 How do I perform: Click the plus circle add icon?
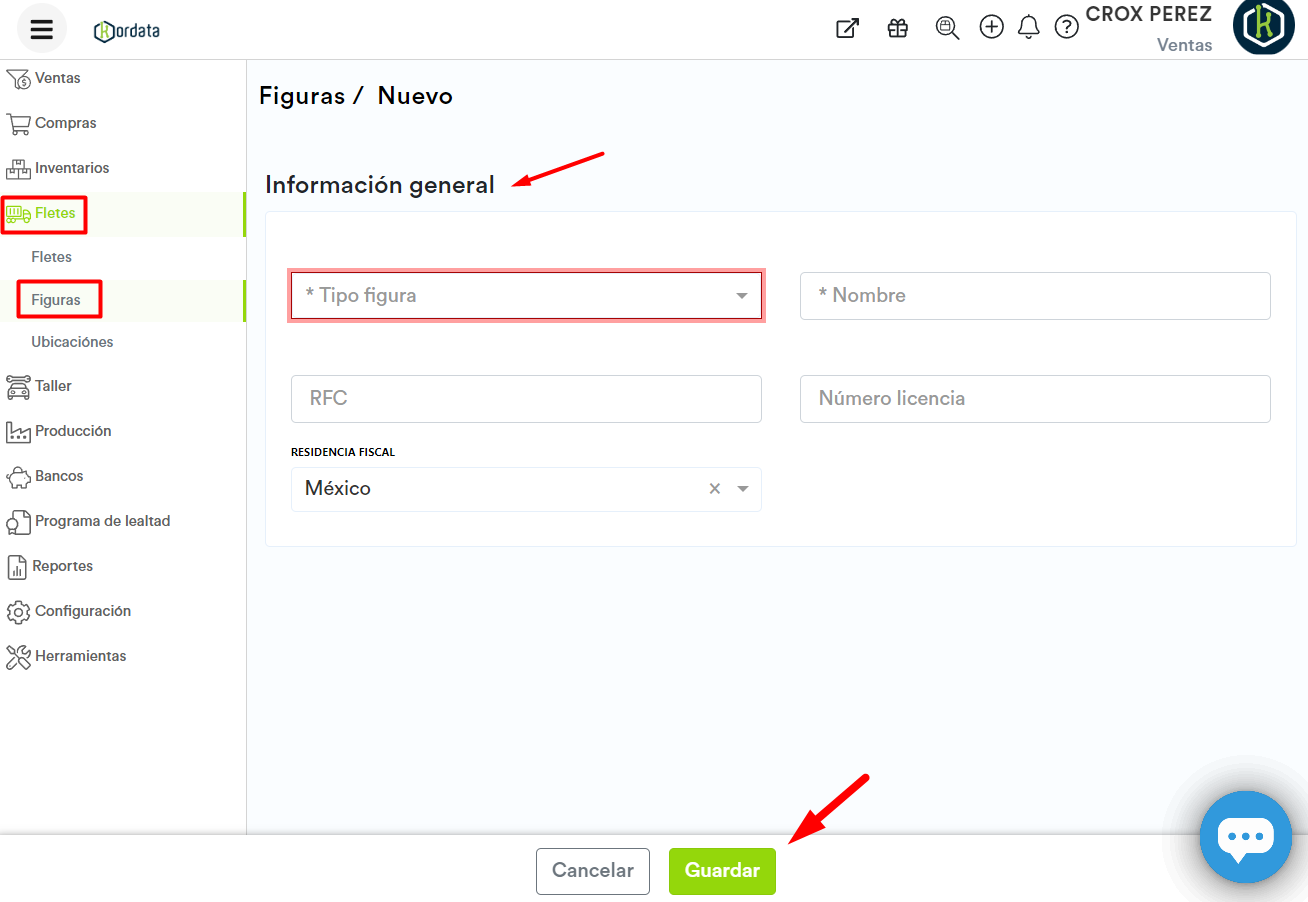click(x=991, y=28)
